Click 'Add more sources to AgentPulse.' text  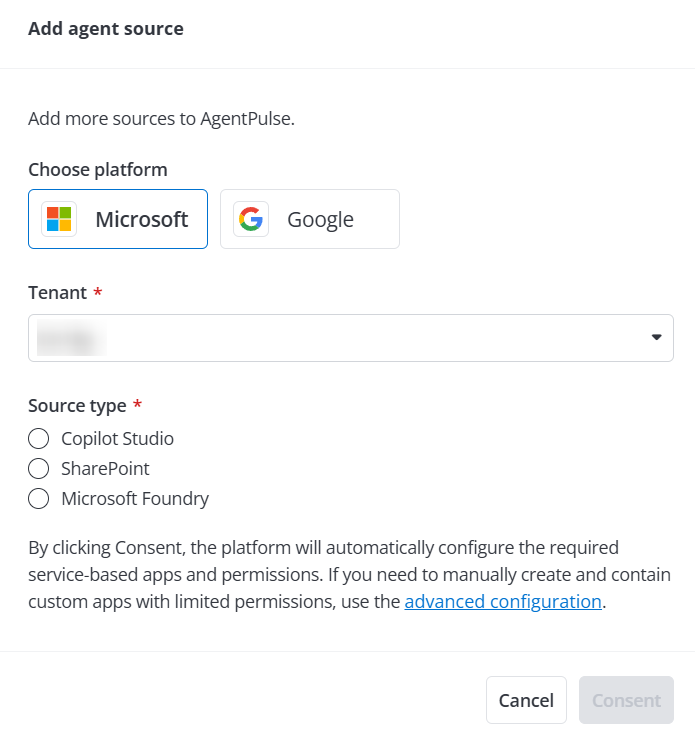[161, 119]
